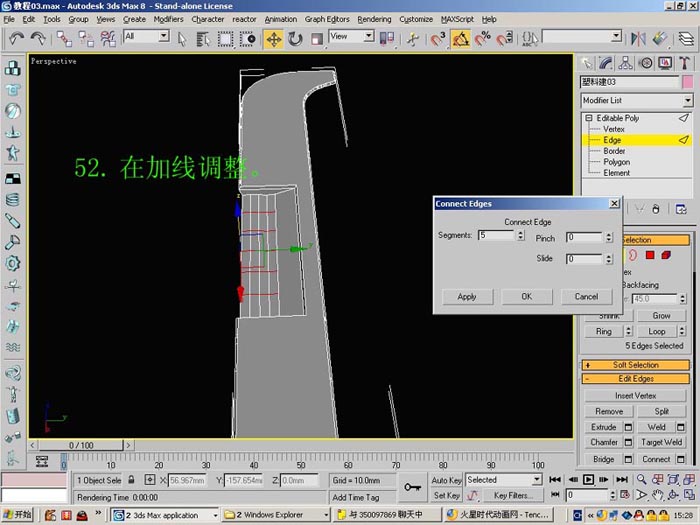700x525 pixels.
Task: Activate the Select and Move tool
Action: click(274, 39)
